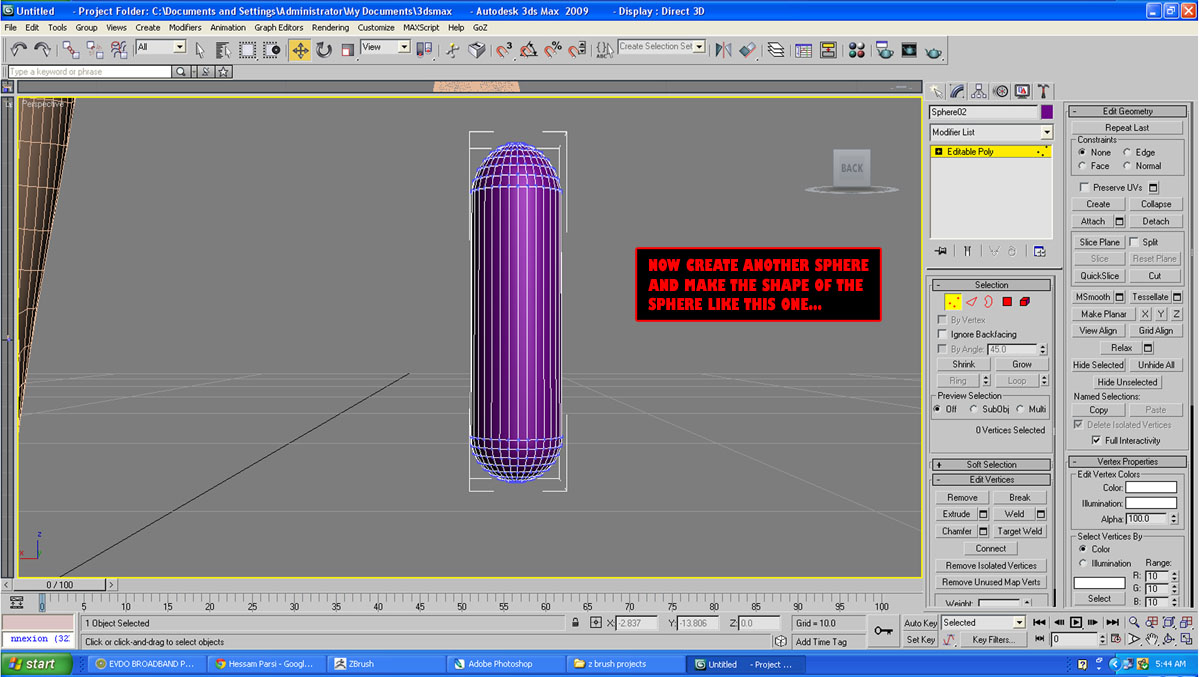Select the Rotate tool in toolbar
The image size is (1200, 677).
click(324, 49)
